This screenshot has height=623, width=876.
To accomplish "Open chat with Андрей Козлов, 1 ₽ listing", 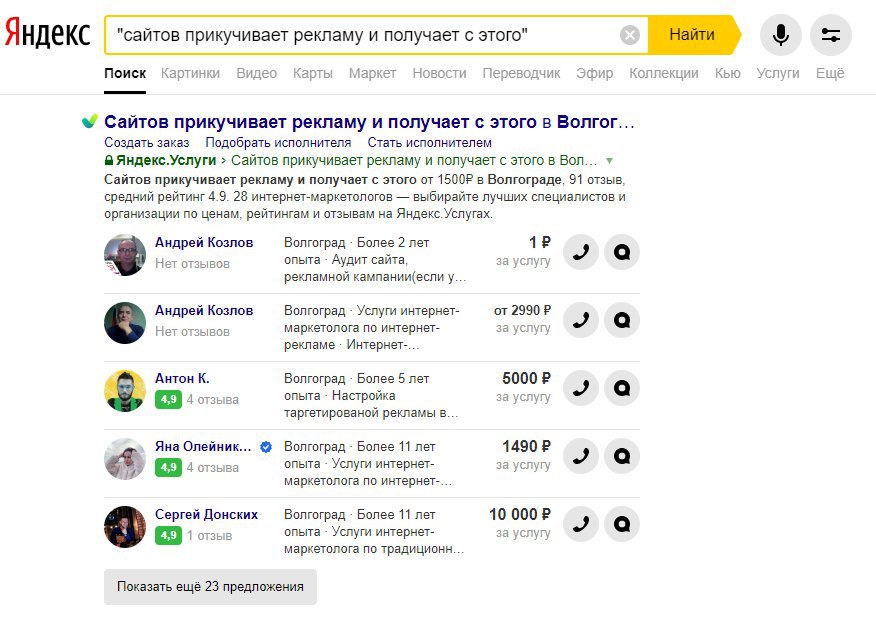I will pos(622,252).
